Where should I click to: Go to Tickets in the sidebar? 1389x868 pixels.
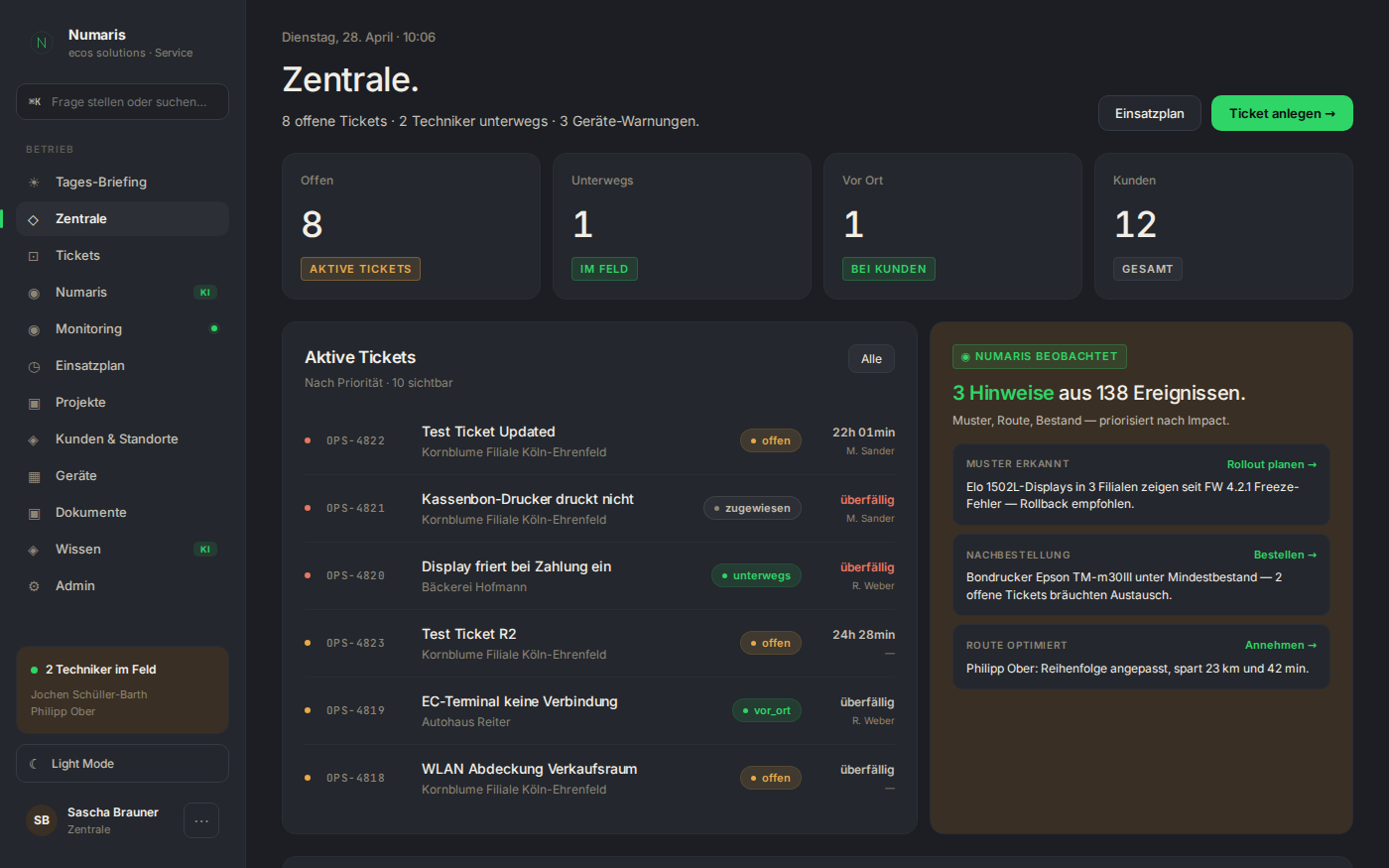[x=122, y=256]
